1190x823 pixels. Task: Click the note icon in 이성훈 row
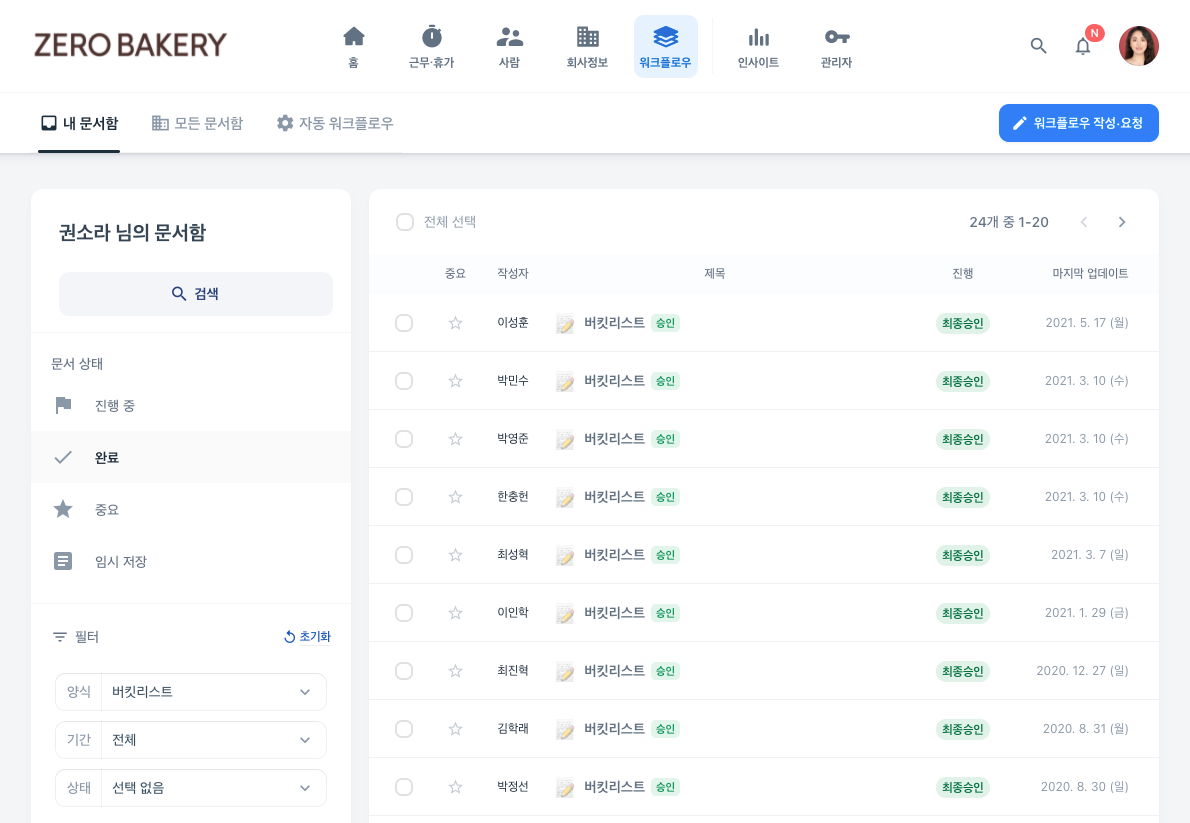point(565,323)
